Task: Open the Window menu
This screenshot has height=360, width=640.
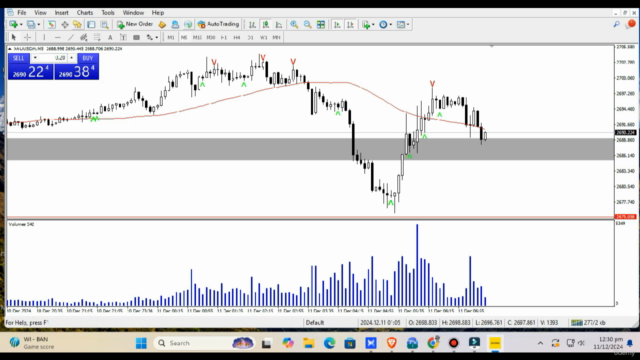Action: click(x=133, y=13)
